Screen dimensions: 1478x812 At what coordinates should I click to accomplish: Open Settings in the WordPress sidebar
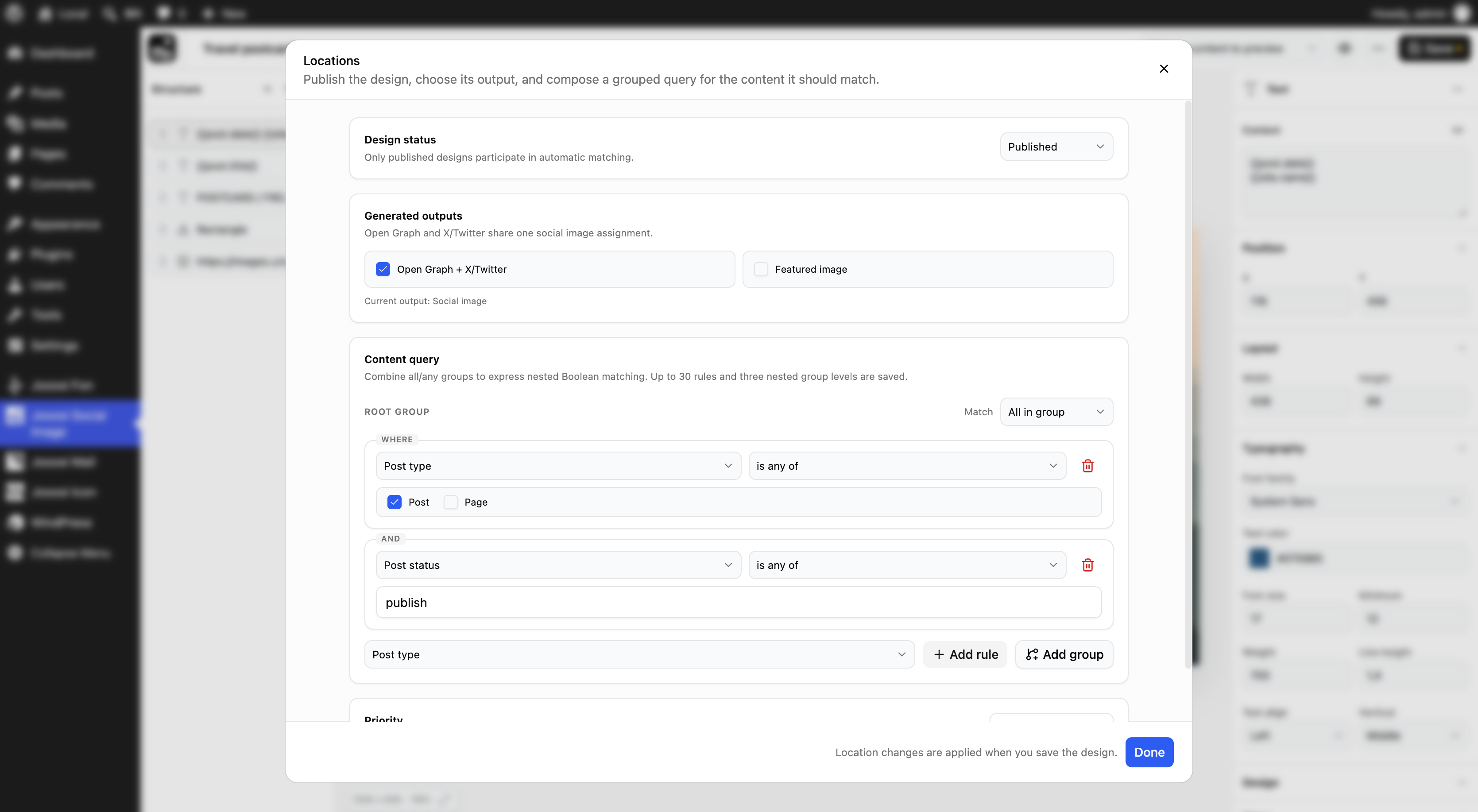click(x=54, y=345)
